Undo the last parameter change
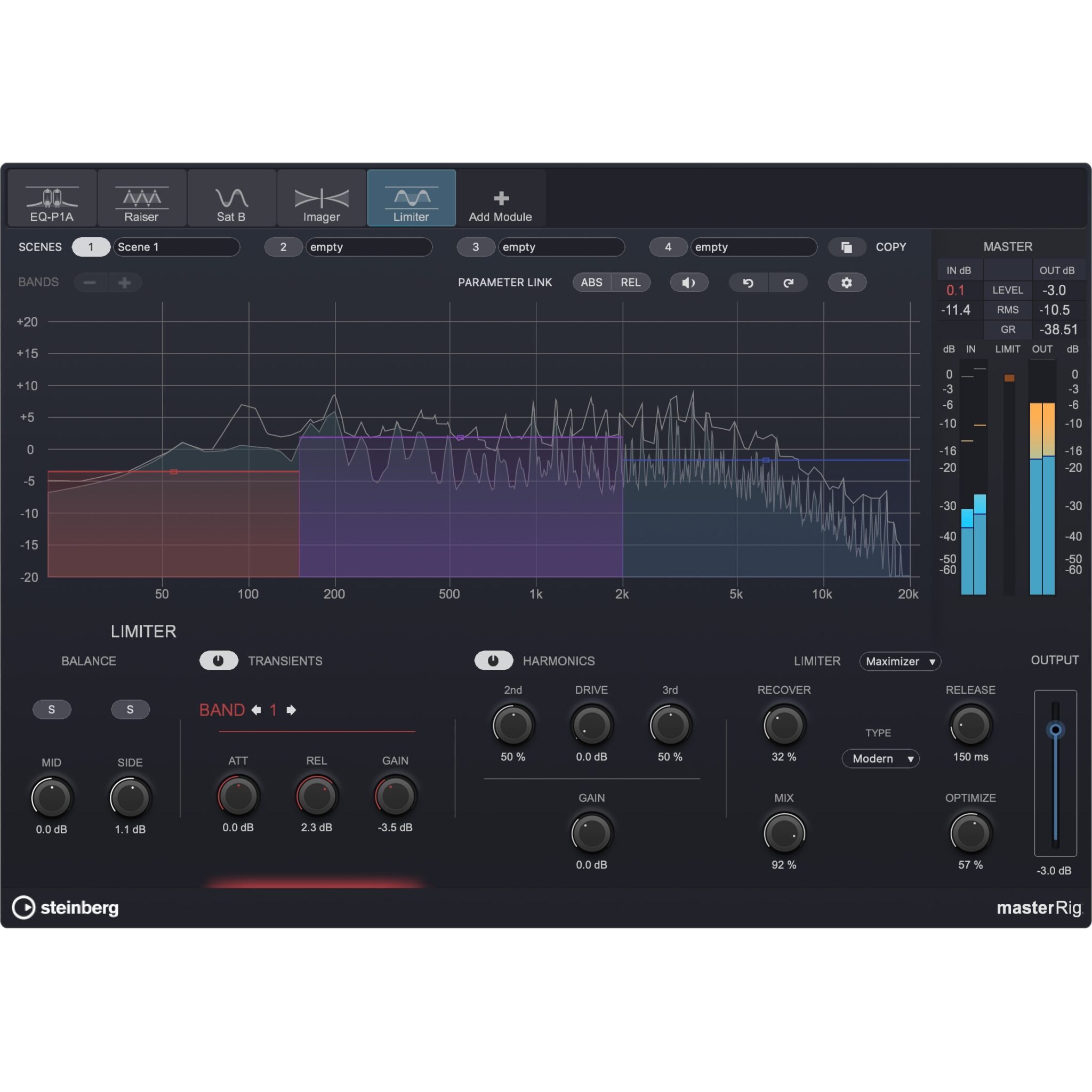The image size is (1092, 1092). click(x=748, y=283)
